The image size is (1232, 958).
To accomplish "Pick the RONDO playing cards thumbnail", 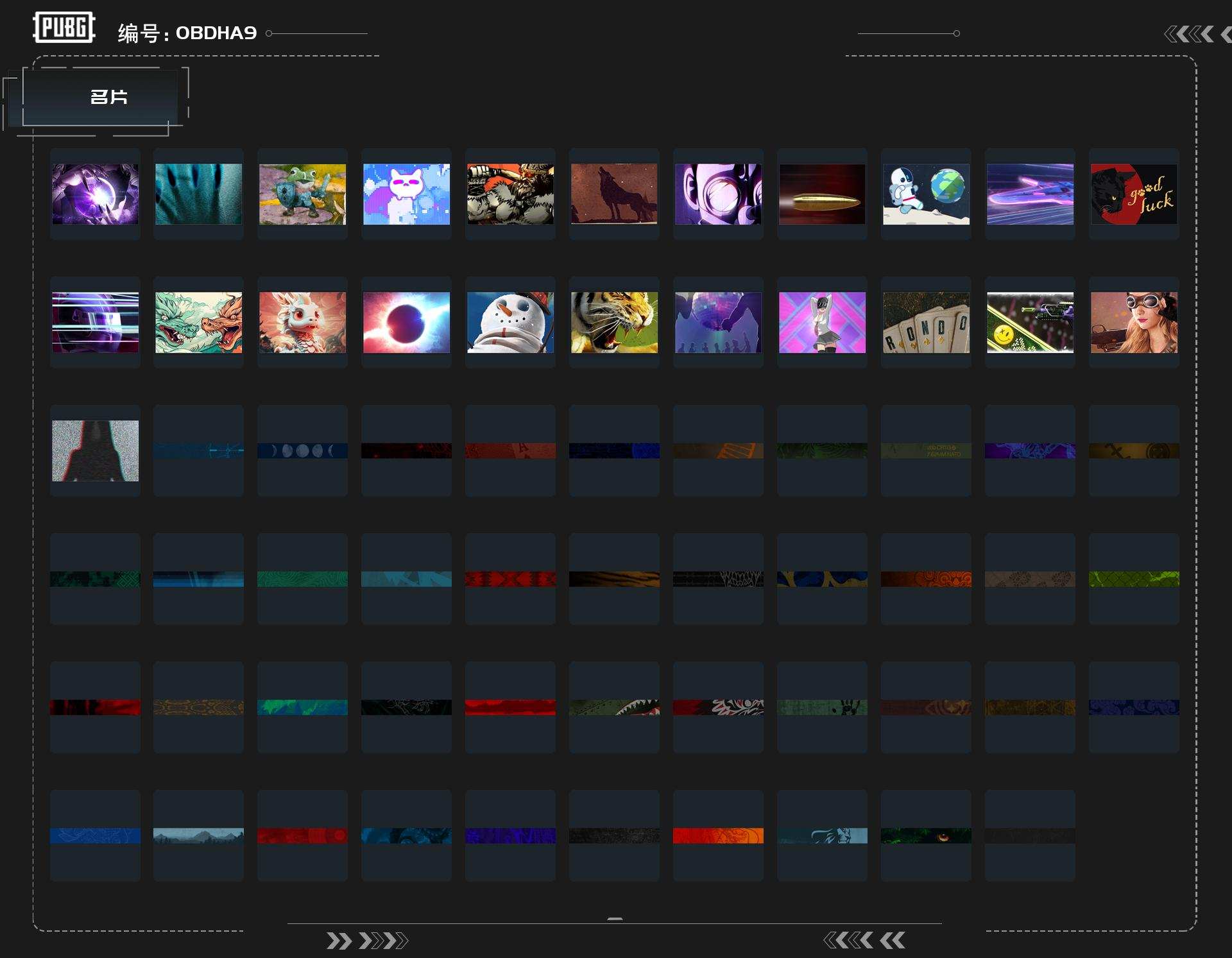I will click(x=926, y=322).
